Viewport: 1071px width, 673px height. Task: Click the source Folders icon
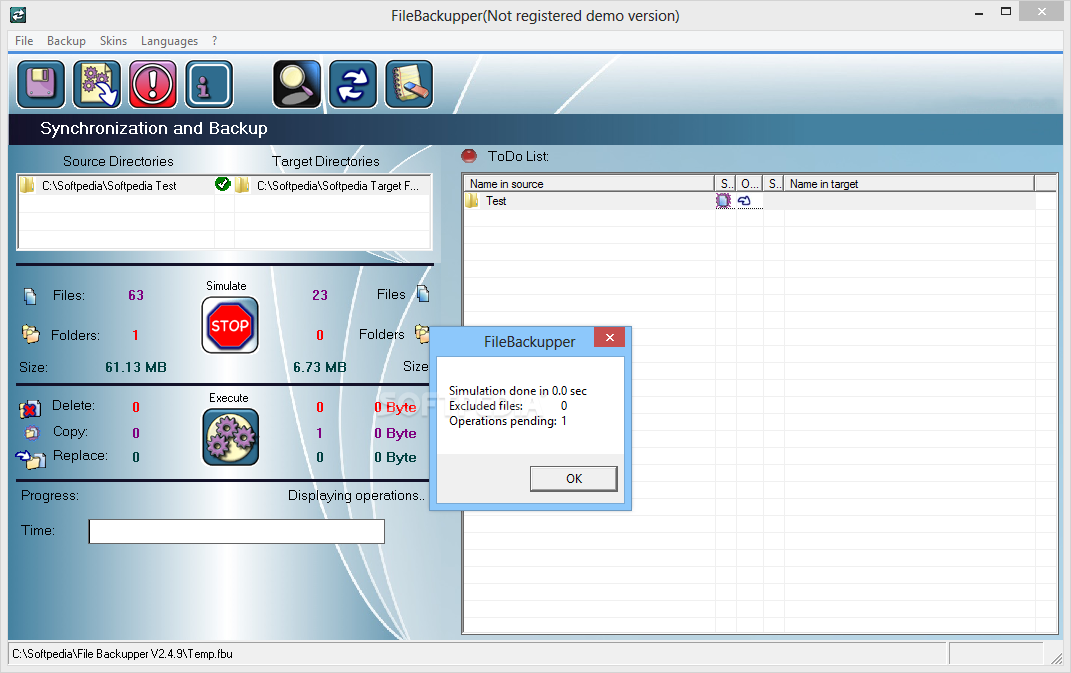[x=31, y=333]
